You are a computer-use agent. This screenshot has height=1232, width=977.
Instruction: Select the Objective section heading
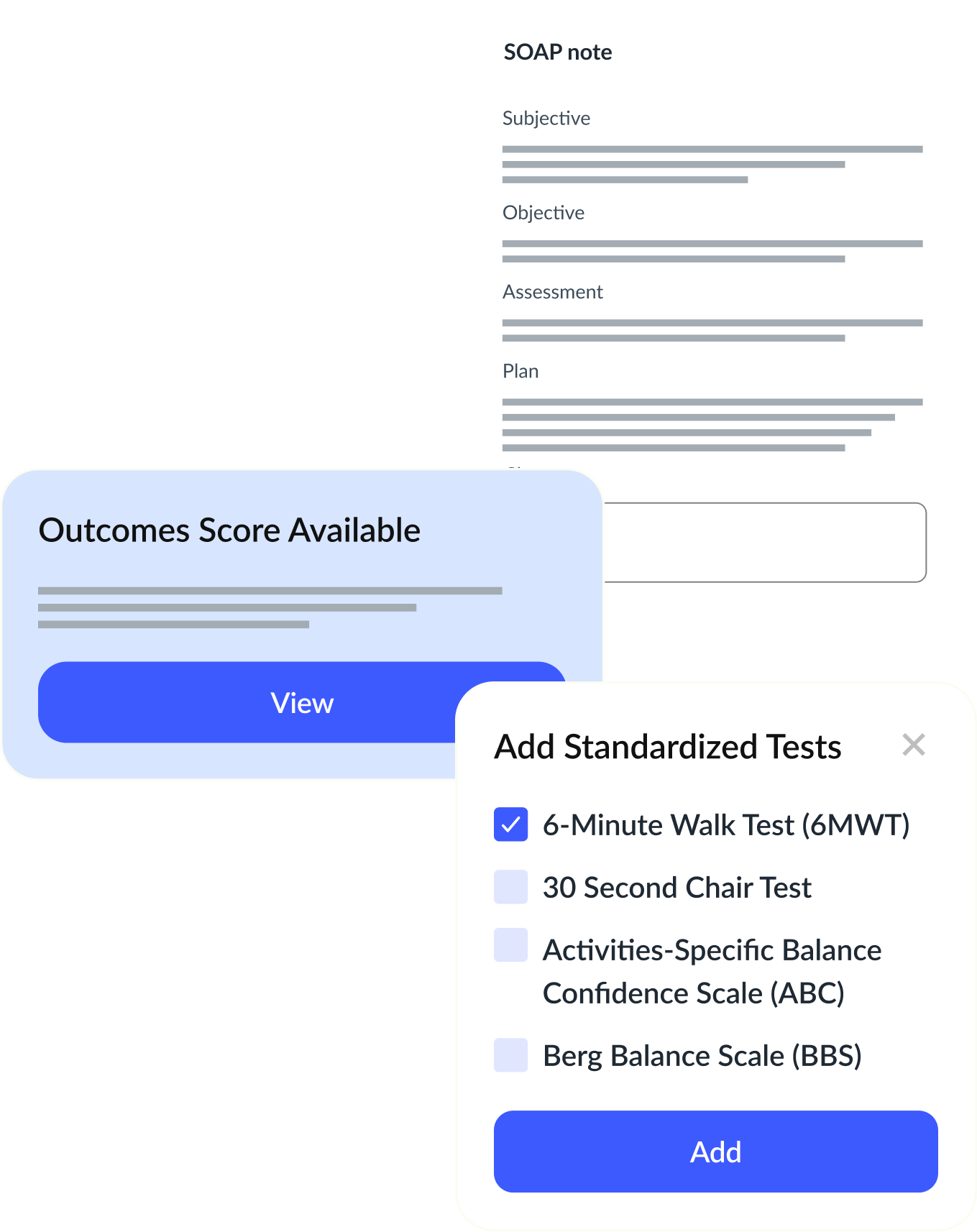[x=543, y=213]
